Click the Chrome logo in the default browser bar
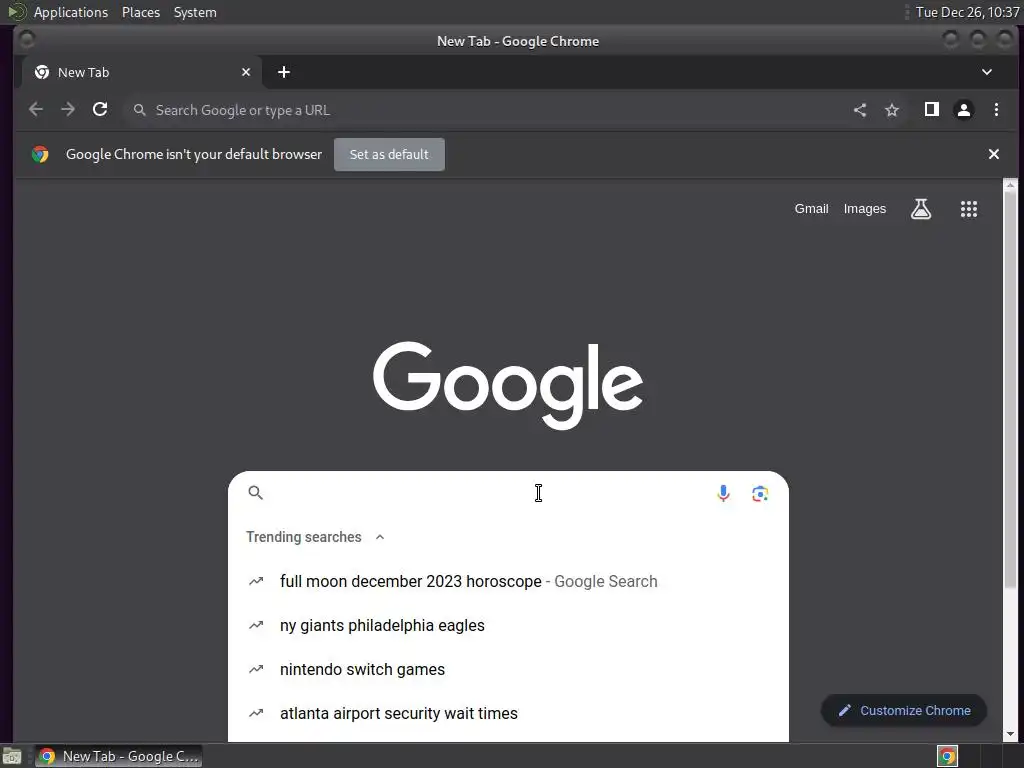This screenshot has width=1024, height=768. 40,154
